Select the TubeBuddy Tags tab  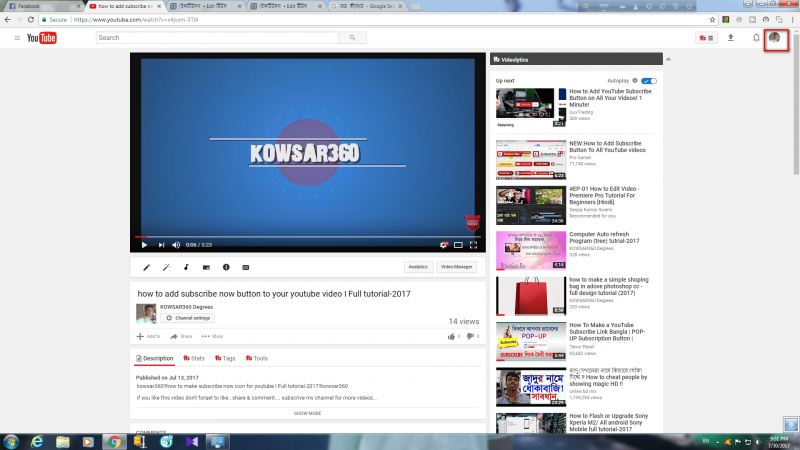(225, 359)
